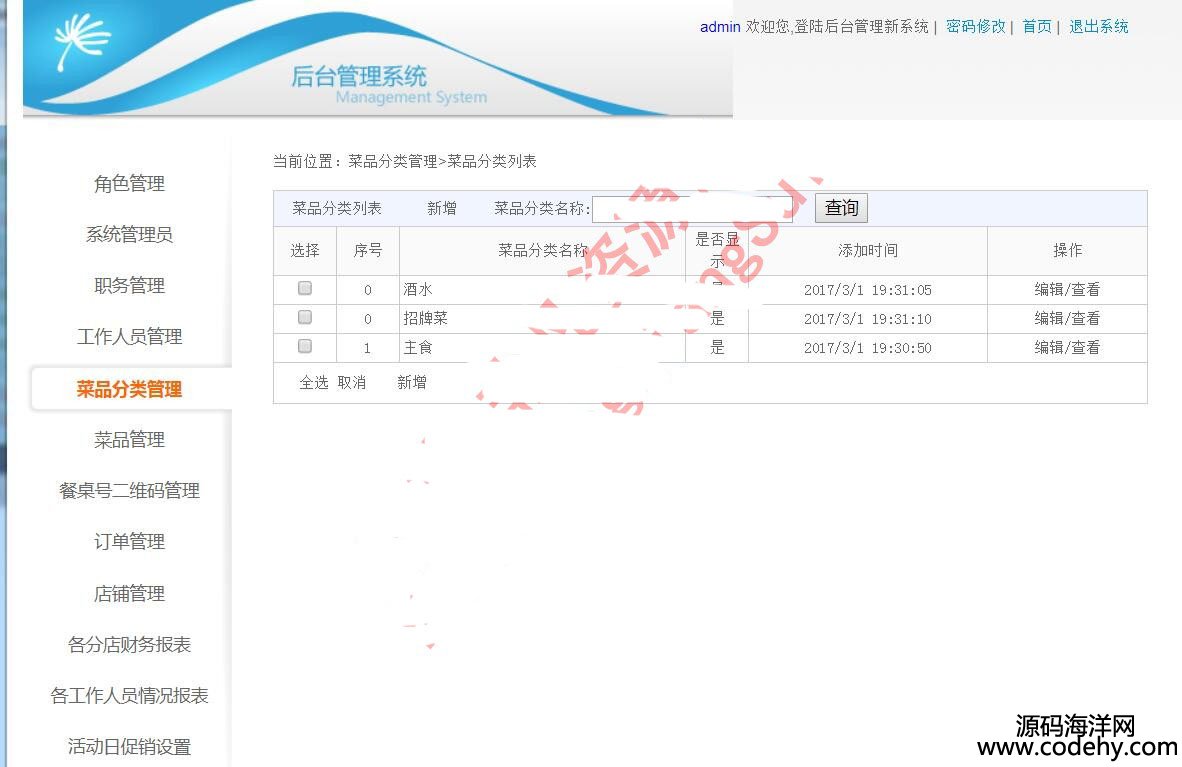The image size is (1182, 767).
Task: Open 角色管理 in the sidebar
Action: coord(129,183)
